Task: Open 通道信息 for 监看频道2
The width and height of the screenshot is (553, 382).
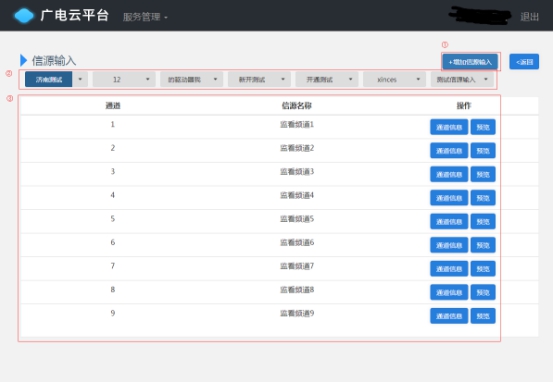Action: [x=449, y=151]
